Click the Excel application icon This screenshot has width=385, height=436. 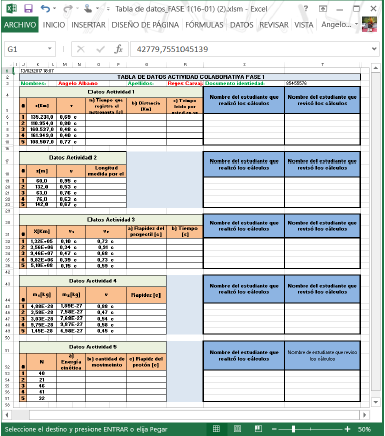11,8
